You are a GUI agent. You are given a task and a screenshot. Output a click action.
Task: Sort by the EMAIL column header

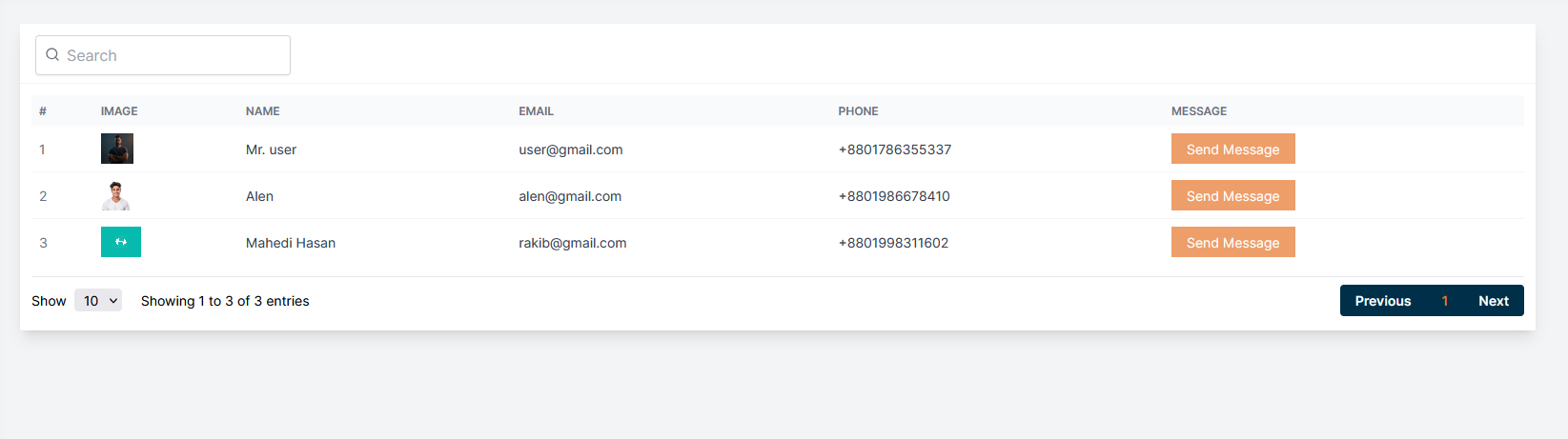(x=536, y=111)
